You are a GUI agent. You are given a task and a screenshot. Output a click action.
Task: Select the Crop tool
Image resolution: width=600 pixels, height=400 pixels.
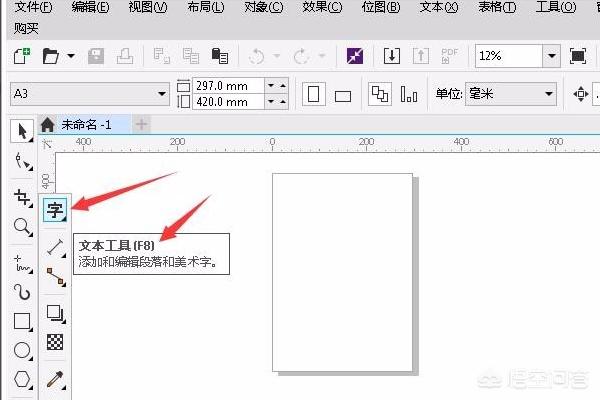coord(21,196)
